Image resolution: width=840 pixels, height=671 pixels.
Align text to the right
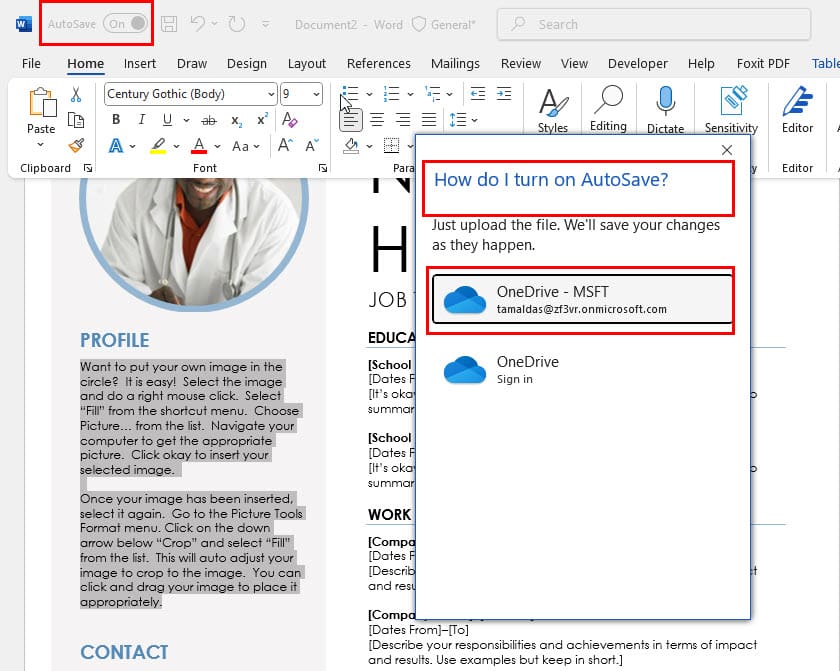point(403,119)
